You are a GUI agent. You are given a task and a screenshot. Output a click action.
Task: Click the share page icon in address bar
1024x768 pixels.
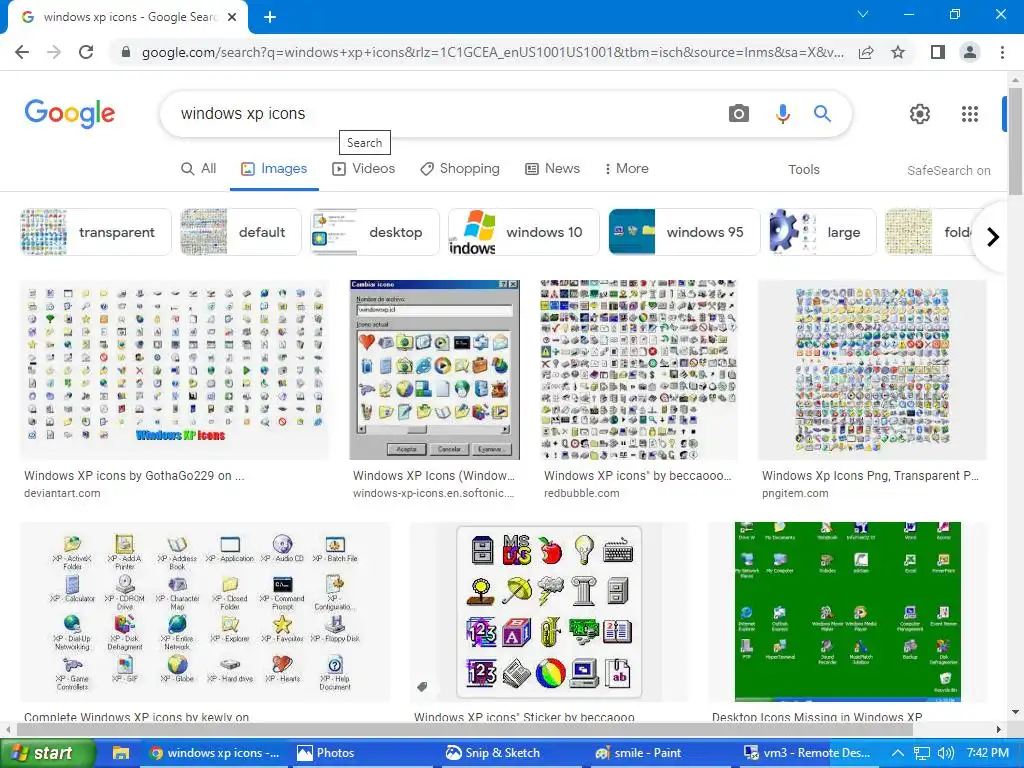(x=866, y=52)
